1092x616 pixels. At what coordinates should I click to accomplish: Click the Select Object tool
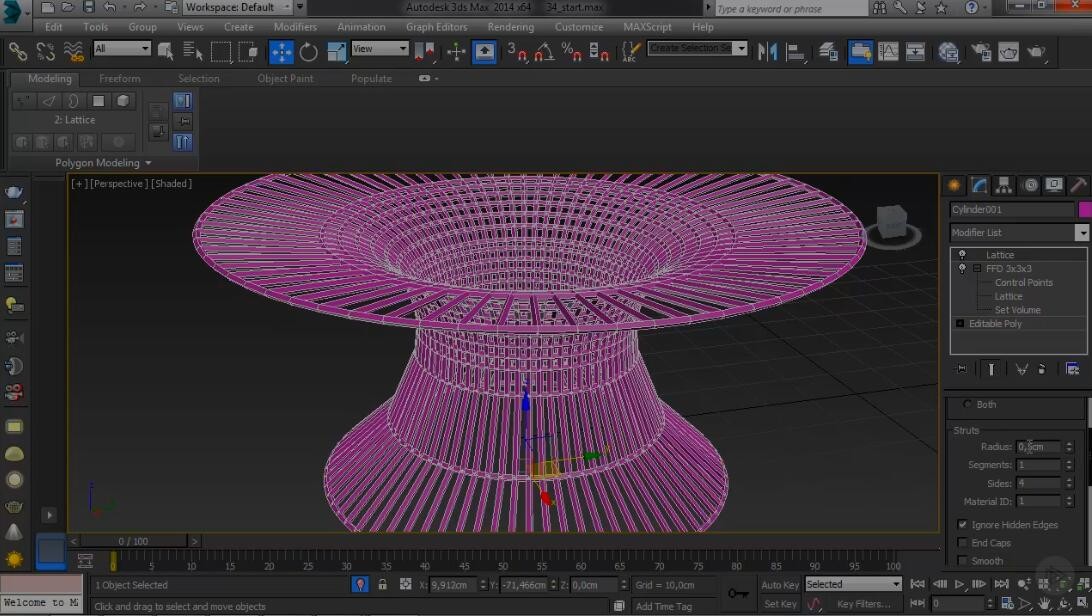(x=166, y=52)
